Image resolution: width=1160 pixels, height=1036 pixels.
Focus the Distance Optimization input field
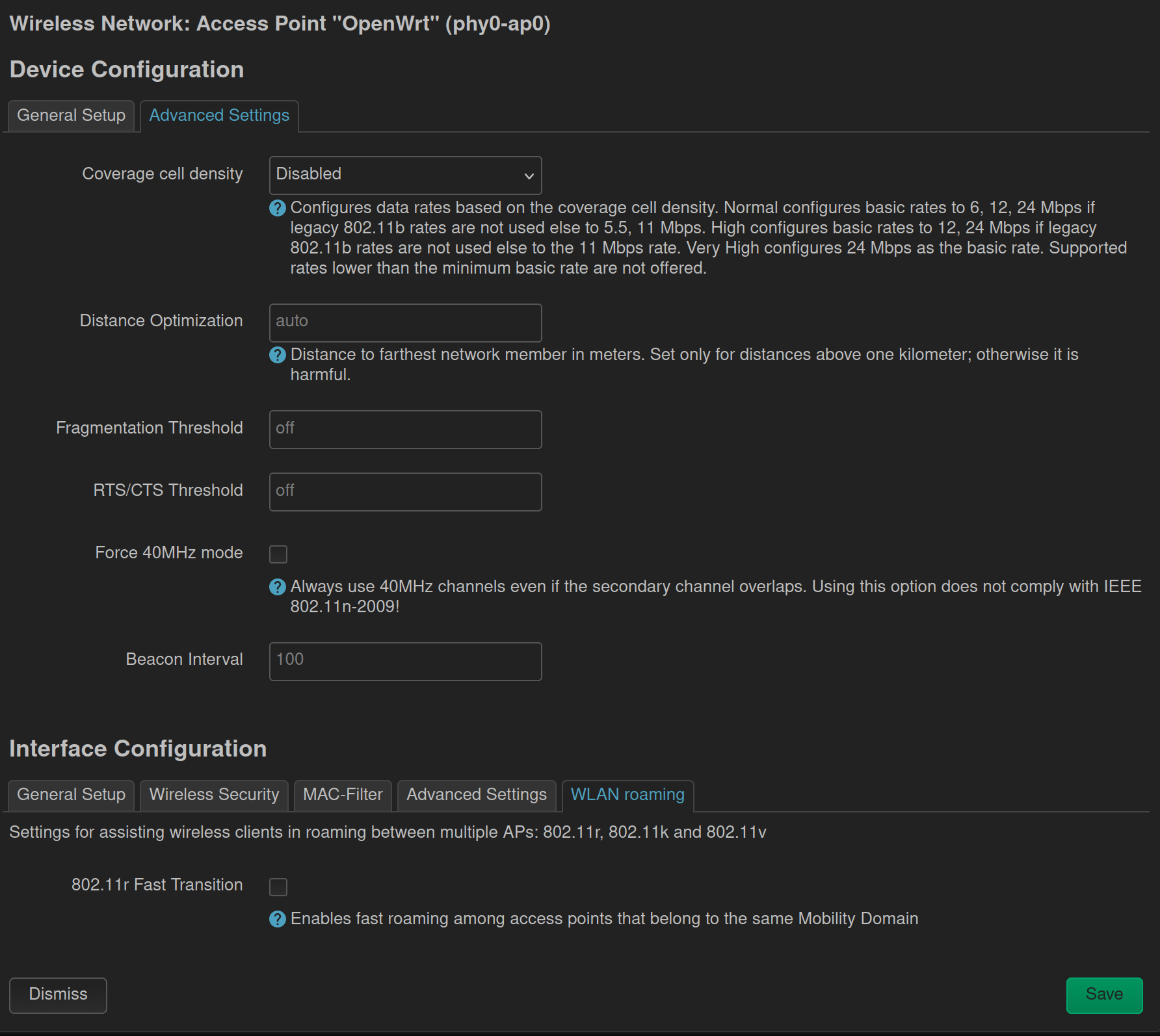tap(406, 322)
